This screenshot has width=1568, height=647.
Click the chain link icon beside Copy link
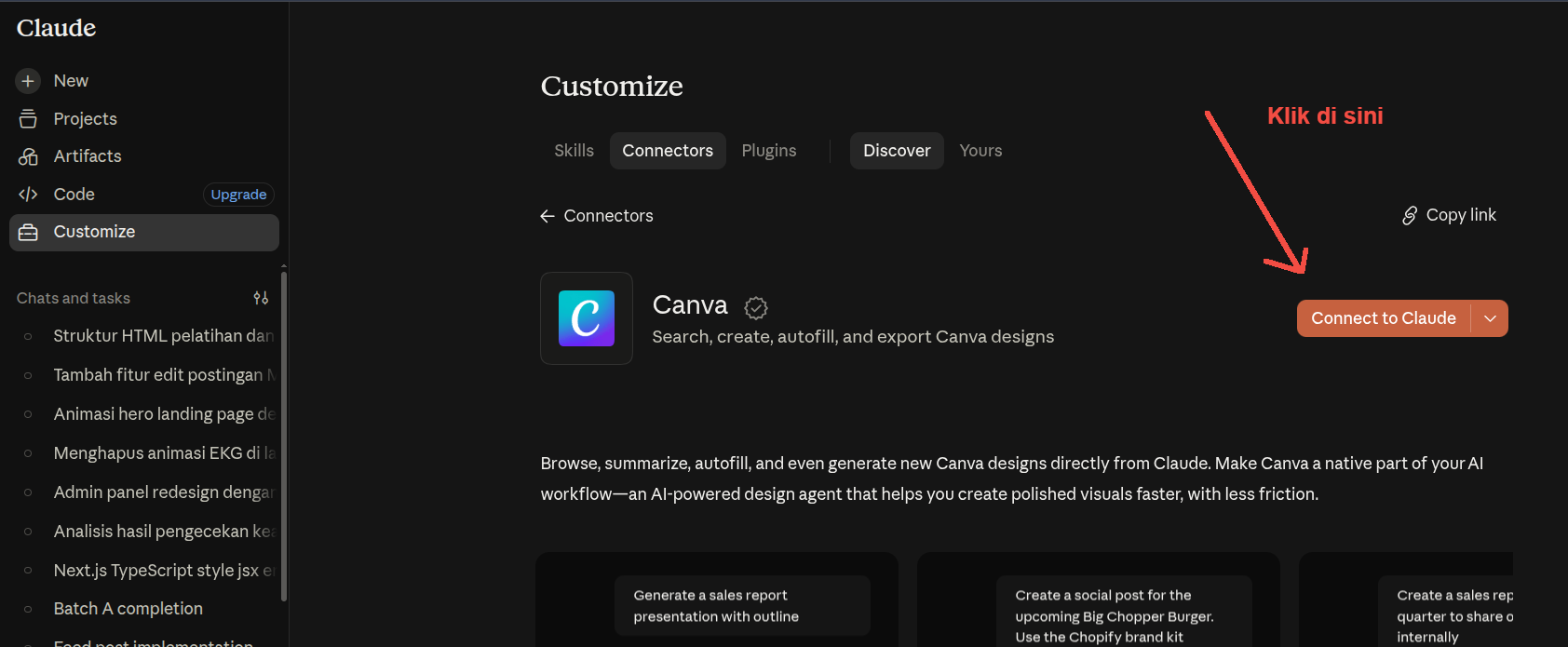[x=1410, y=216]
